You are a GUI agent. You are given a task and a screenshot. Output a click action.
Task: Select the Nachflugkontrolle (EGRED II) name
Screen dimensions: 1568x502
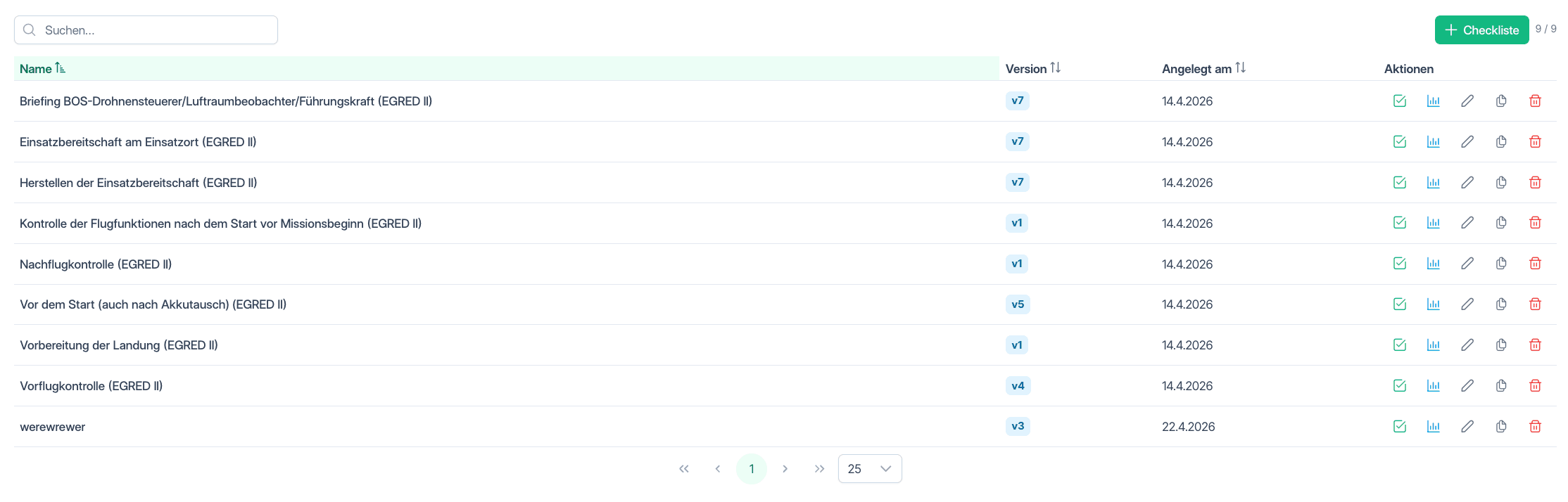pyautogui.click(x=96, y=264)
